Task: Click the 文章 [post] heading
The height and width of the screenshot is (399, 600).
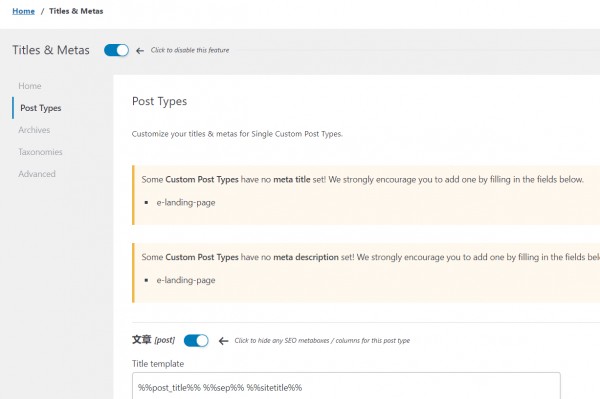Action: pyautogui.click(x=153, y=340)
